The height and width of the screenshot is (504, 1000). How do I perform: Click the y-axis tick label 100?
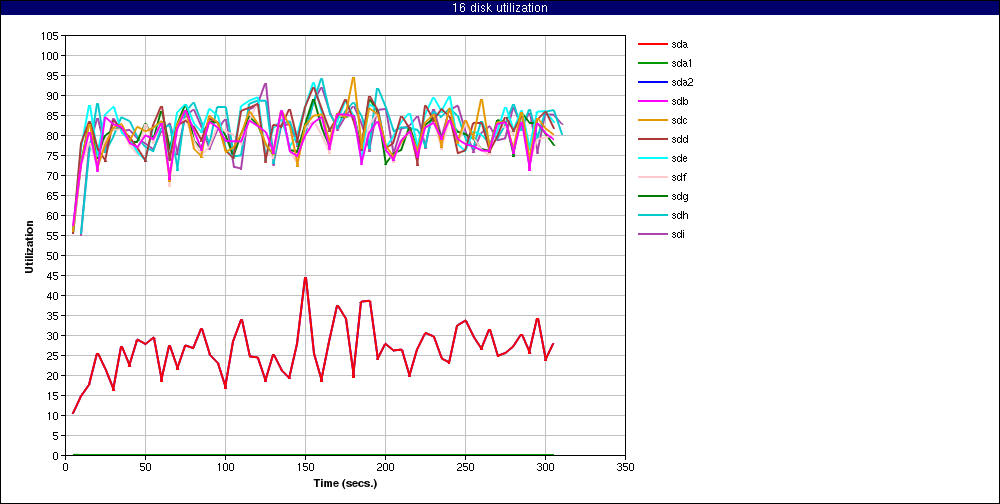click(x=50, y=56)
